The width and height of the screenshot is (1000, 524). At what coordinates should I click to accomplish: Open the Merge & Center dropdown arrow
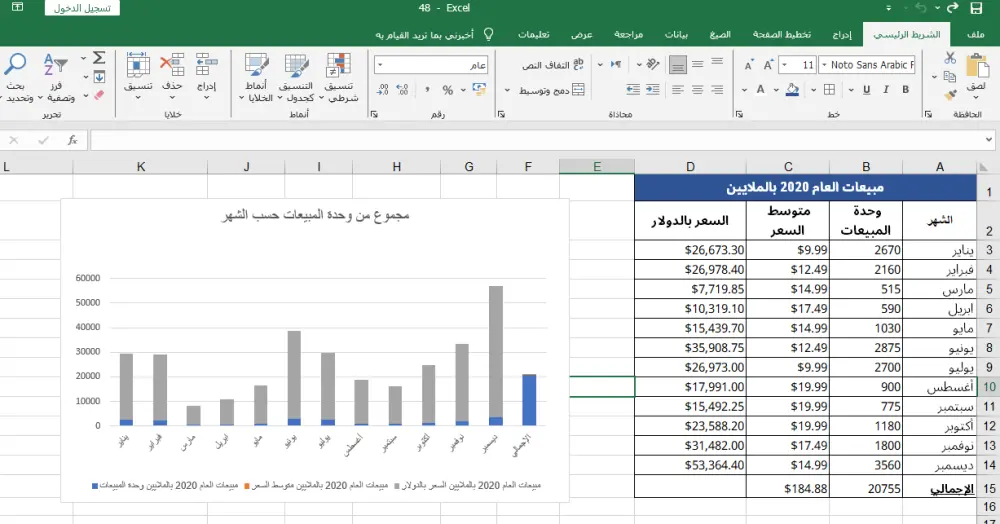tap(508, 91)
